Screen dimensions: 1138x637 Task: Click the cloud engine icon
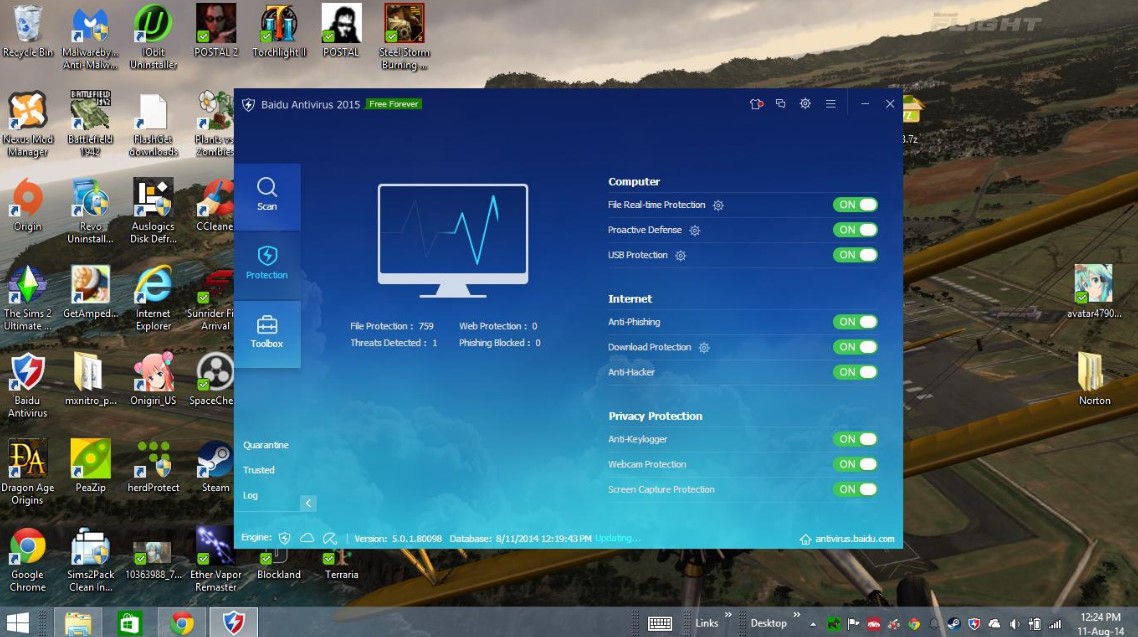(x=307, y=538)
